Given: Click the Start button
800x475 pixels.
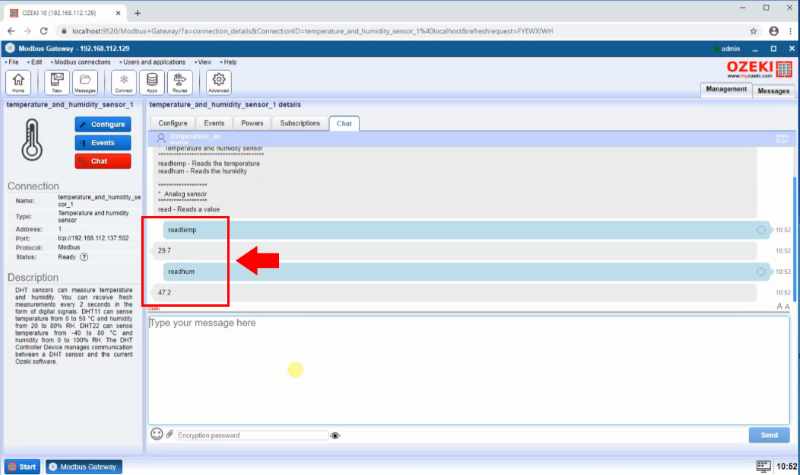Looking at the screenshot, I should tap(22, 466).
